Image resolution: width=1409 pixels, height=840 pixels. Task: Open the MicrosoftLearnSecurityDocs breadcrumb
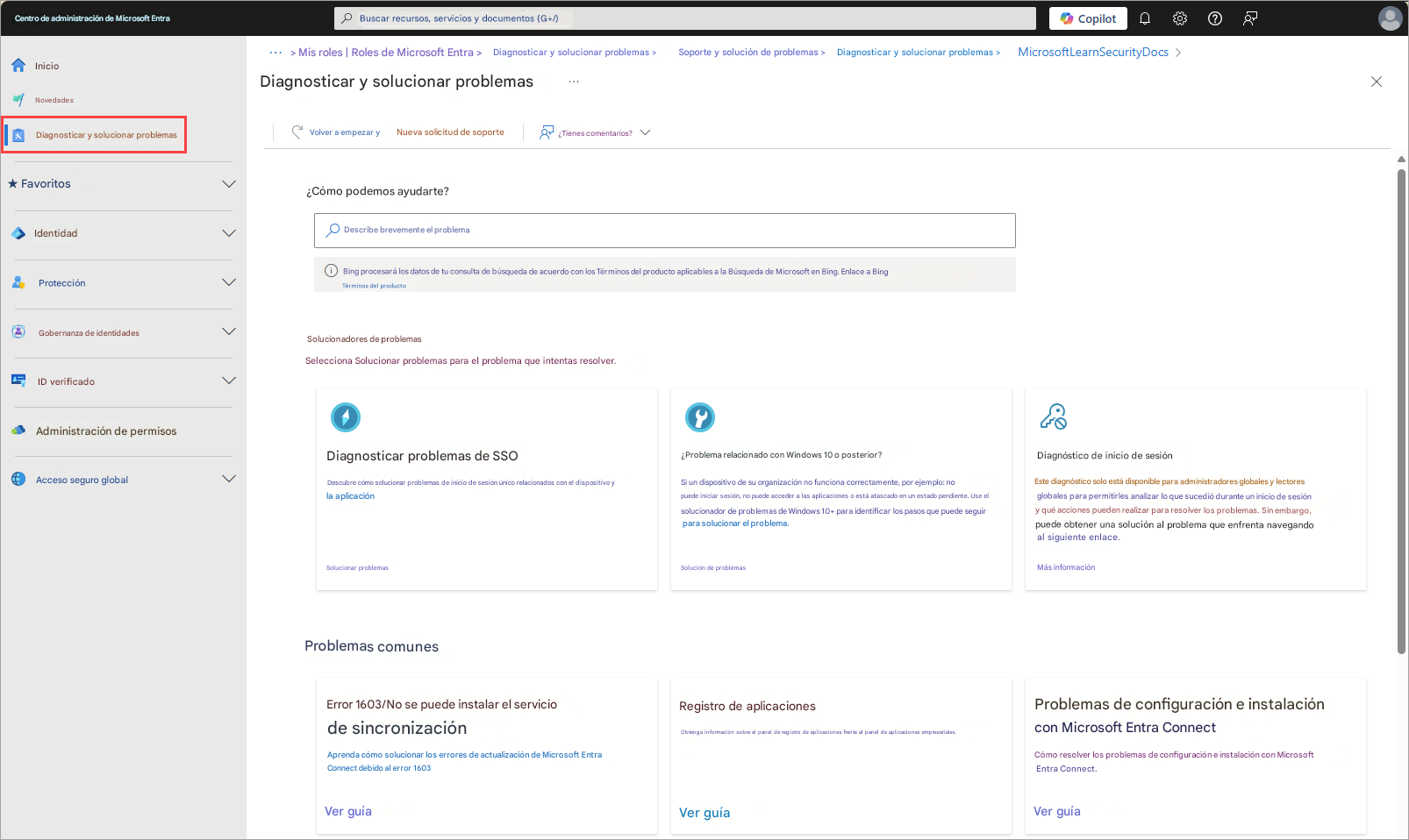1093,53
